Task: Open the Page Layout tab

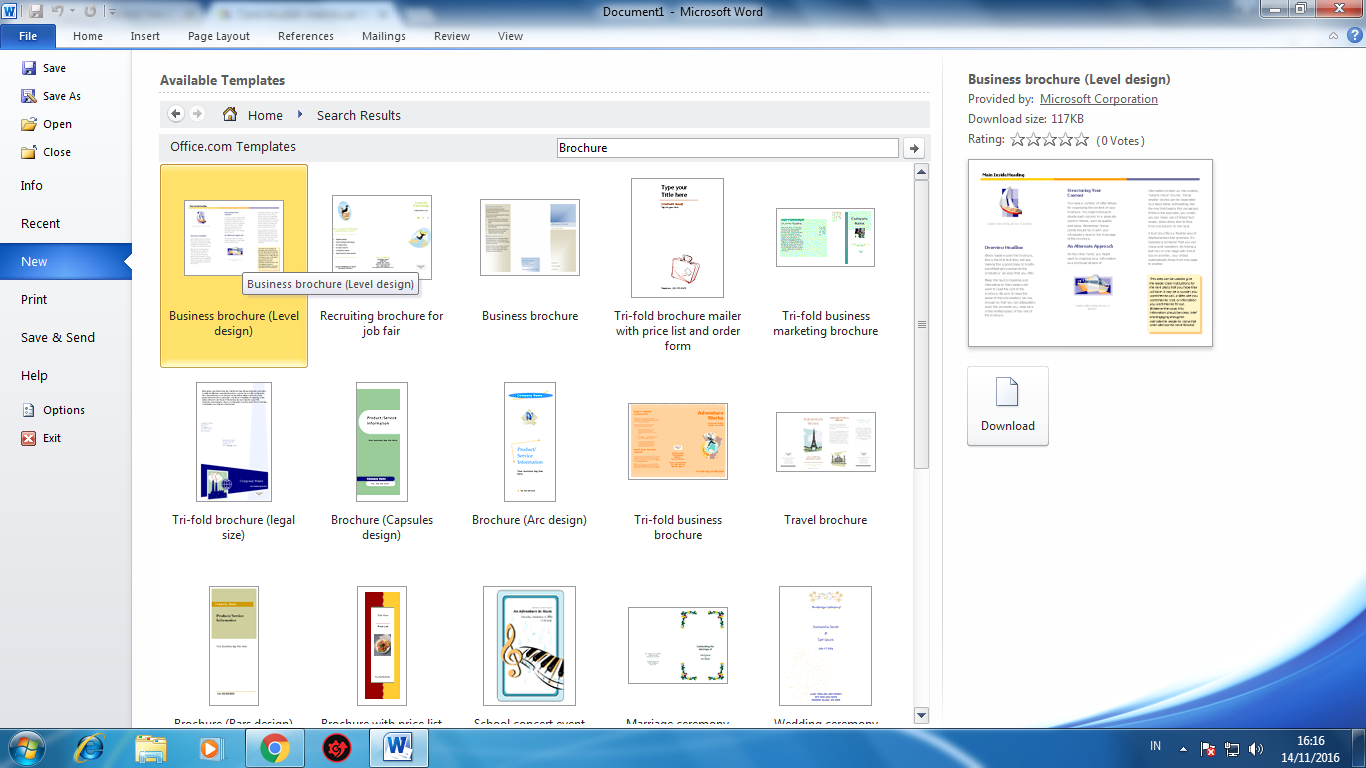Action: [219, 36]
